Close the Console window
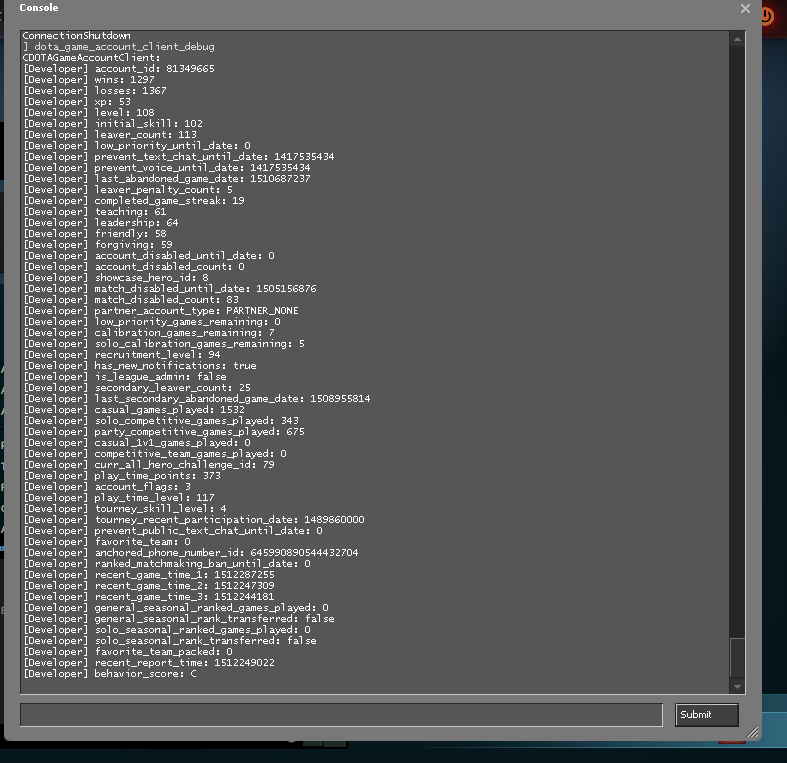The height and width of the screenshot is (763, 787). [745, 9]
